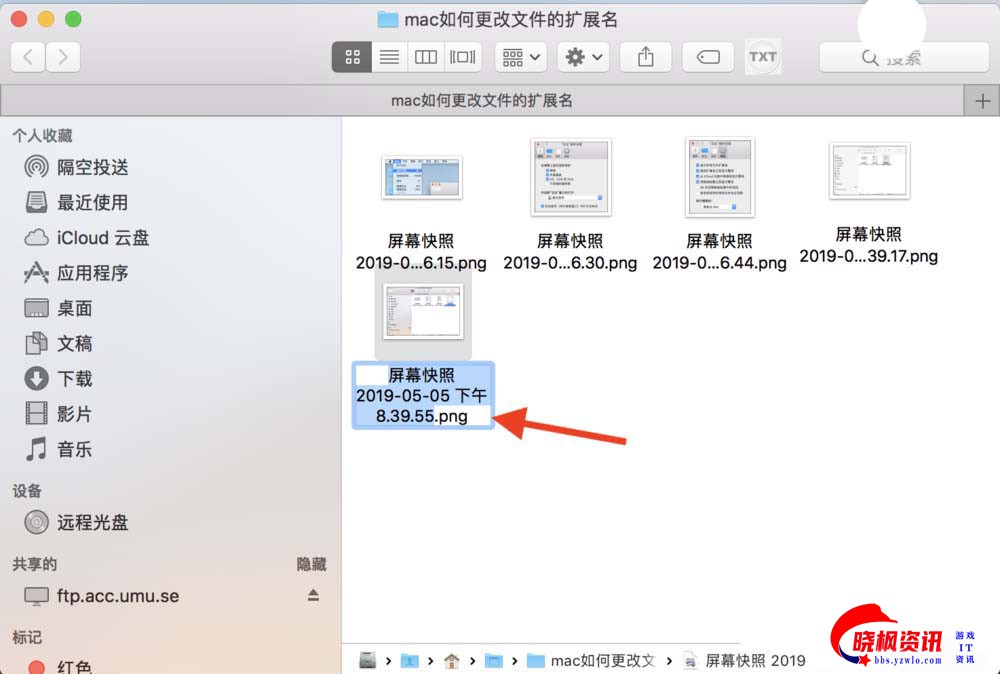Switch to list view

pyautogui.click(x=389, y=57)
